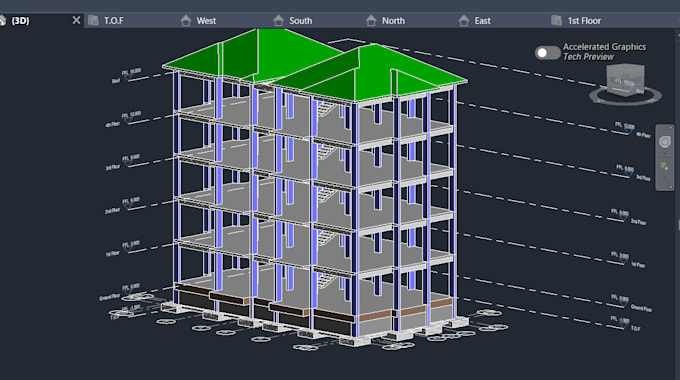Select the right-side 4th Floor level label
The width and height of the screenshot is (680, 380).
tap(643, 135)
